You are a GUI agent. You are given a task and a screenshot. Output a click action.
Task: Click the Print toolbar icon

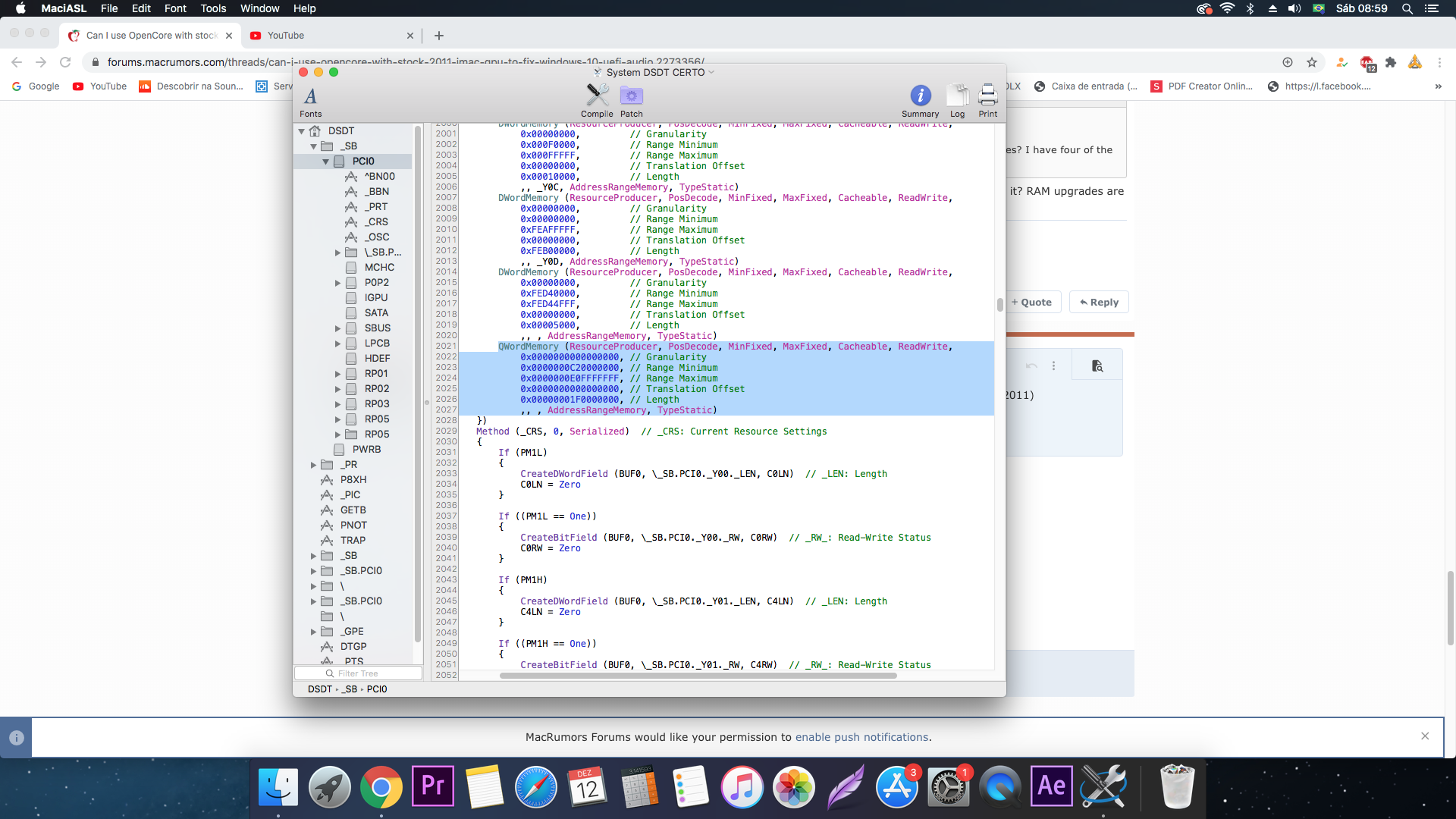pyautogui.click(x=987, y=97)
